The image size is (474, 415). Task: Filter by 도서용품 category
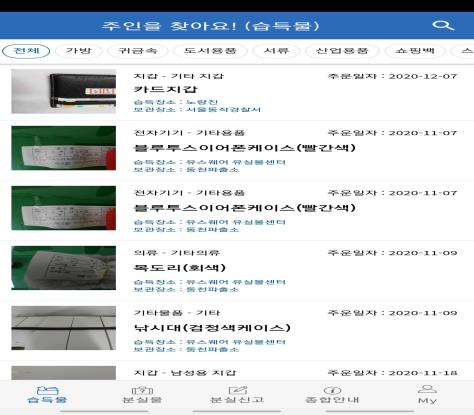210,51
